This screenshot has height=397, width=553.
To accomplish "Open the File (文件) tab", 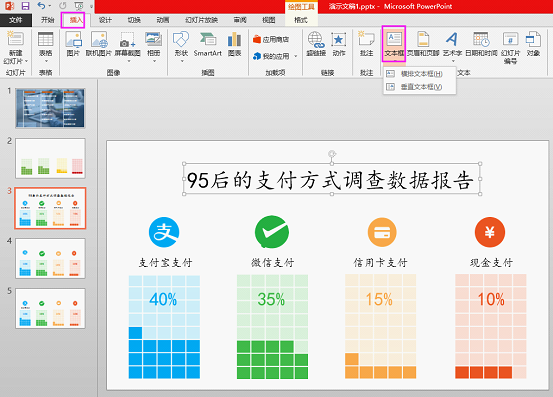I will coord(16,20).
